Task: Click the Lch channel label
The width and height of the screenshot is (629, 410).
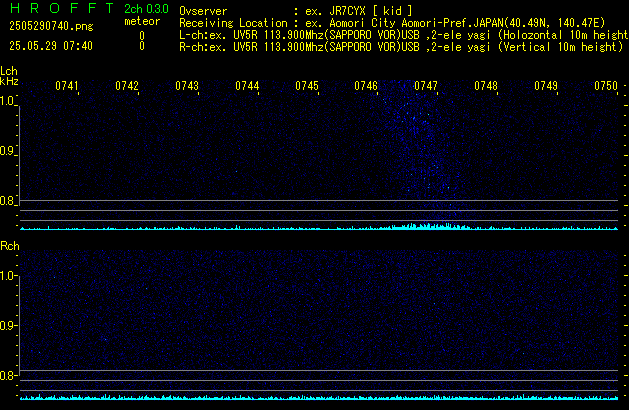Action: click(9, 71)
